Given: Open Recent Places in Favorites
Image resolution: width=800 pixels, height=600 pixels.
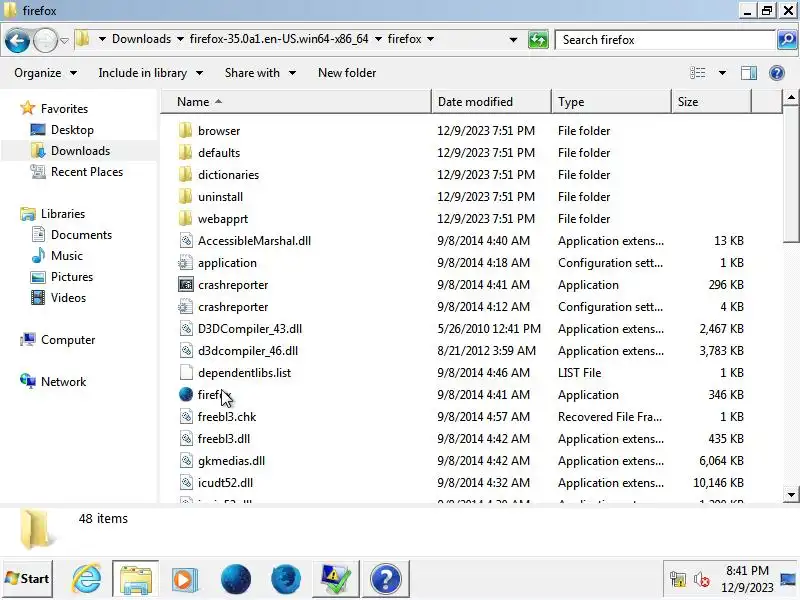Looking at the screenshot, I should click(x=87, y=171).
